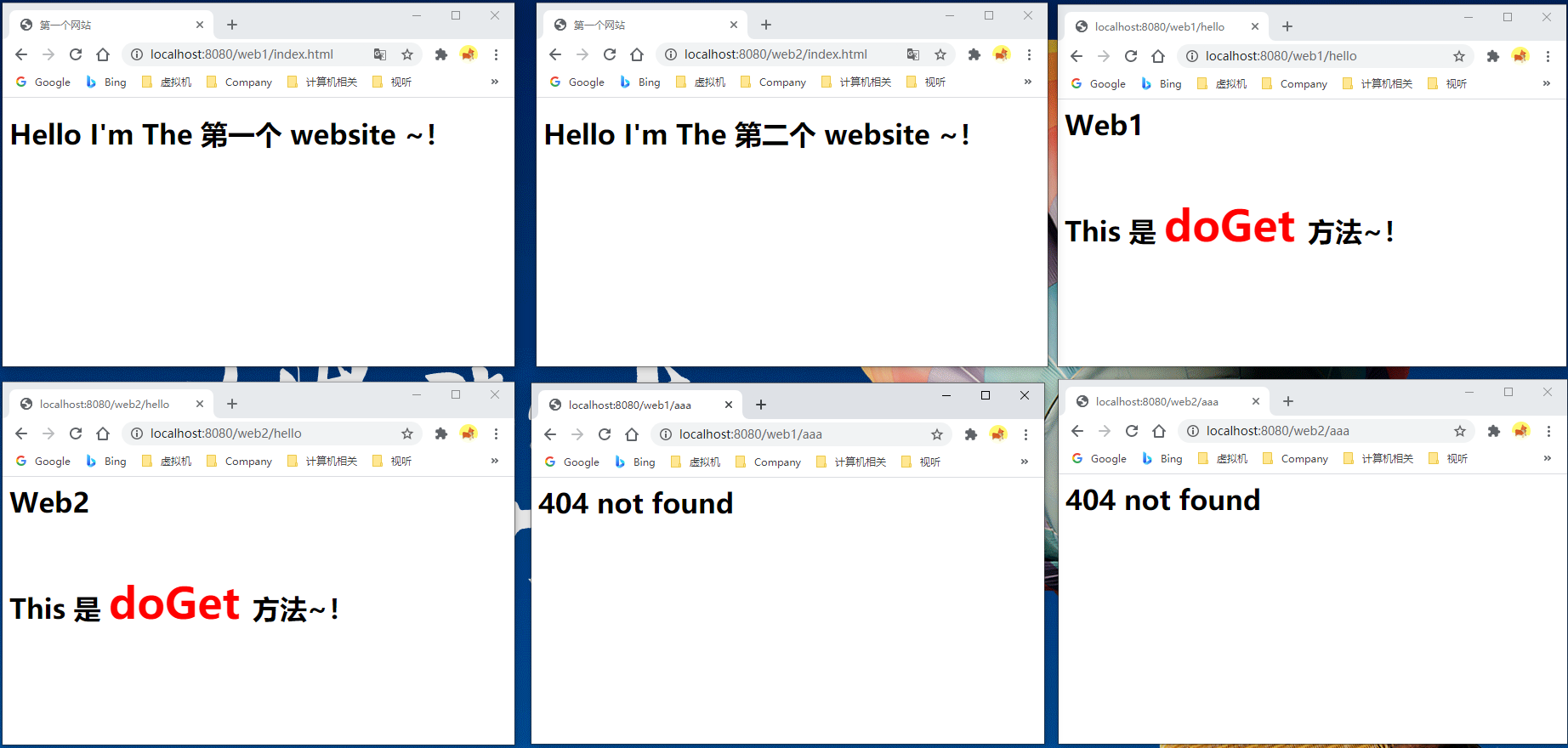Expand bookmarks overflow in web1/index.html window

[x=495, y=82]
